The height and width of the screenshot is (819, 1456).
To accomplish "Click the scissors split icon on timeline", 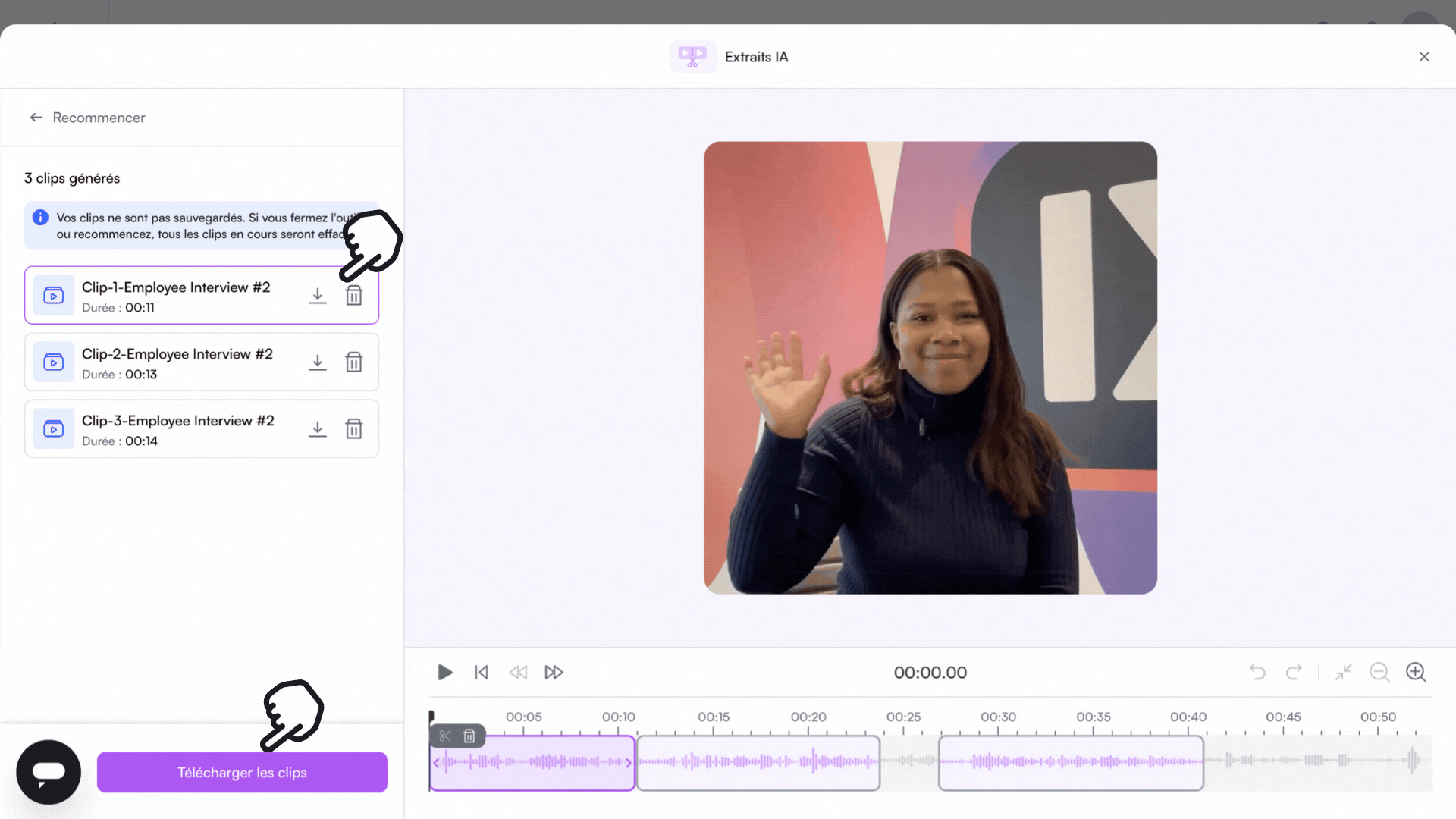I will tap(445, 736).
